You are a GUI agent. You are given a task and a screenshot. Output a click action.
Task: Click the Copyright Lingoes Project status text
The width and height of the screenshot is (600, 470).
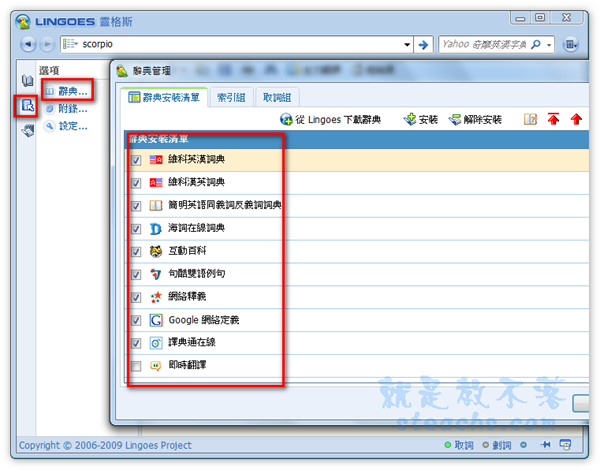105,445
